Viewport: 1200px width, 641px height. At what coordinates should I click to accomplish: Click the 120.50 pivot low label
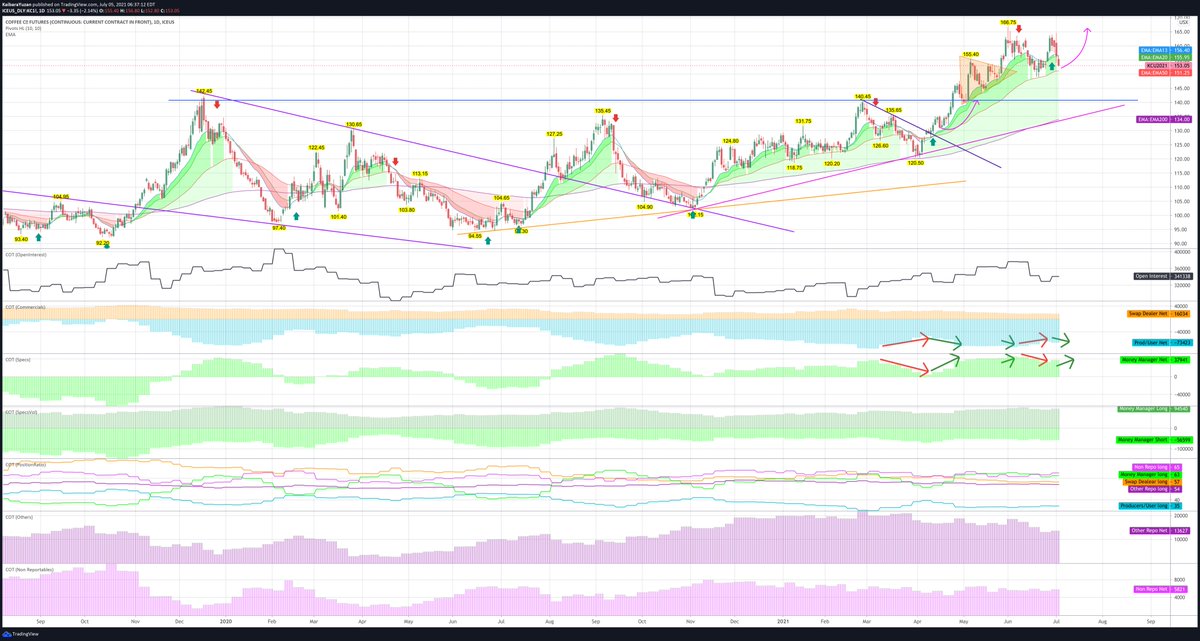[x=915, y=162]
